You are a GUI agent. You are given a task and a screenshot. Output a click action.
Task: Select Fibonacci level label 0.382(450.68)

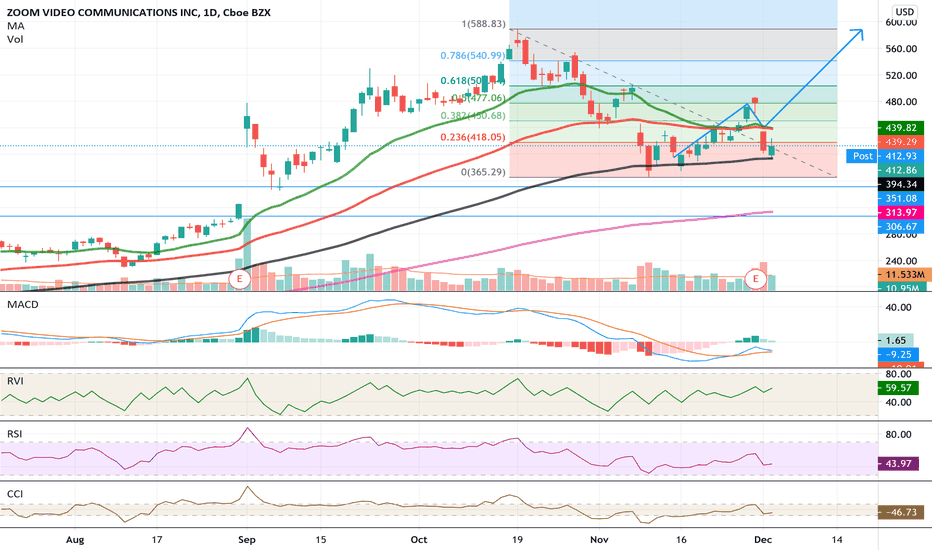(473, 115)
